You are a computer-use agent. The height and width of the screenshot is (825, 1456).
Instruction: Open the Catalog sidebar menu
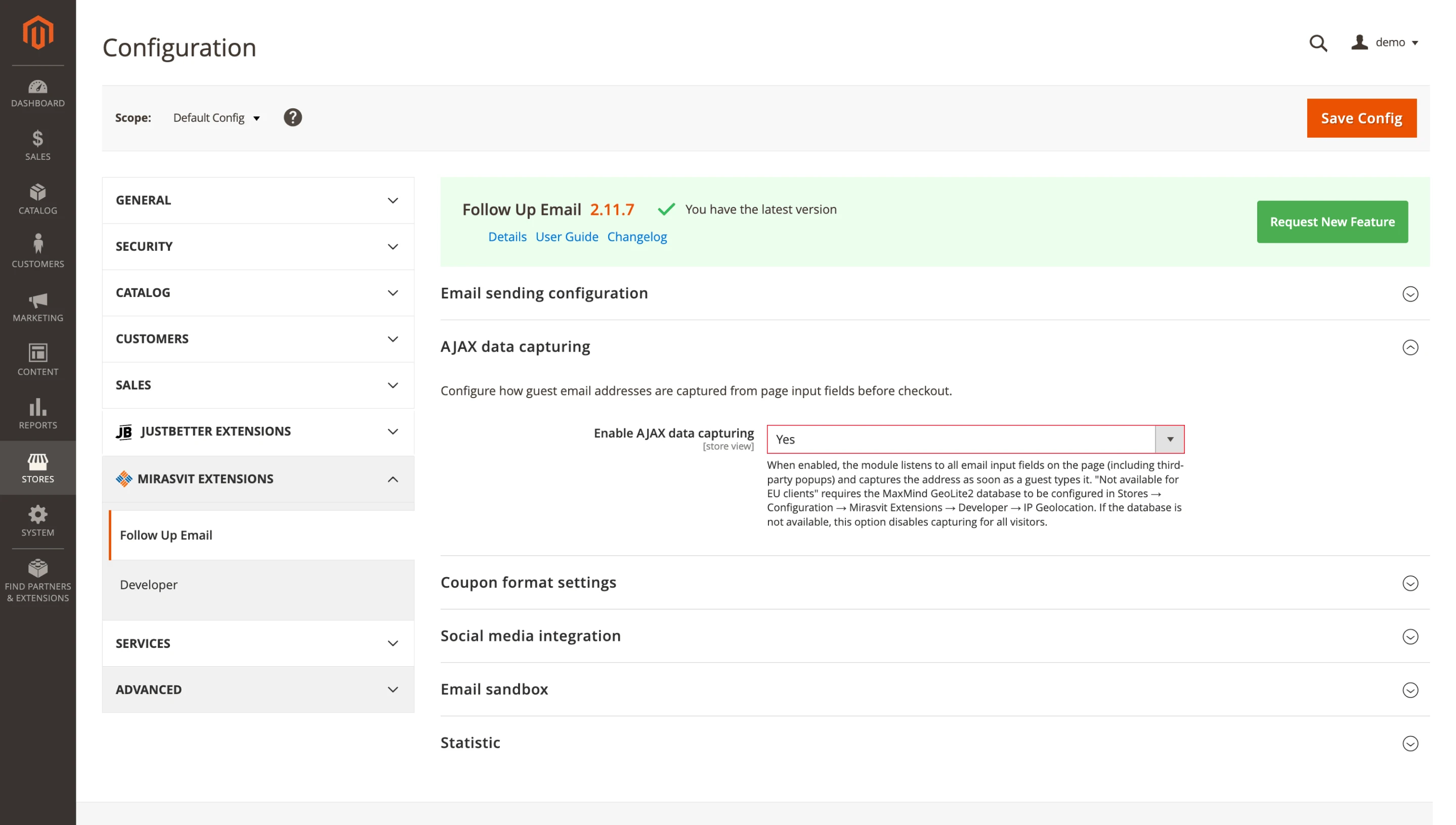click(38, 199)
